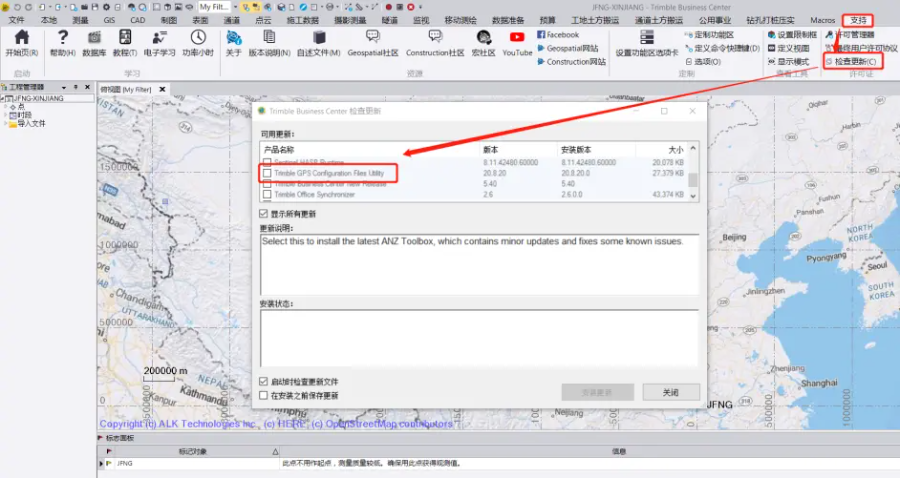Visit the Geospatial社区 community icon
The width and height of the screenshot is (900, 478).
pos(373,38)
